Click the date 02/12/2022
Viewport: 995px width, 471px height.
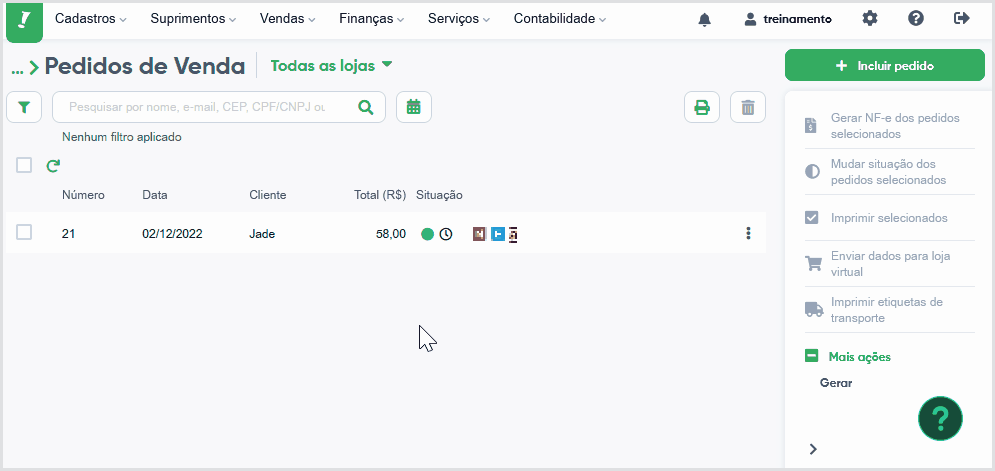pyautogui.click(x=172, y=234)
